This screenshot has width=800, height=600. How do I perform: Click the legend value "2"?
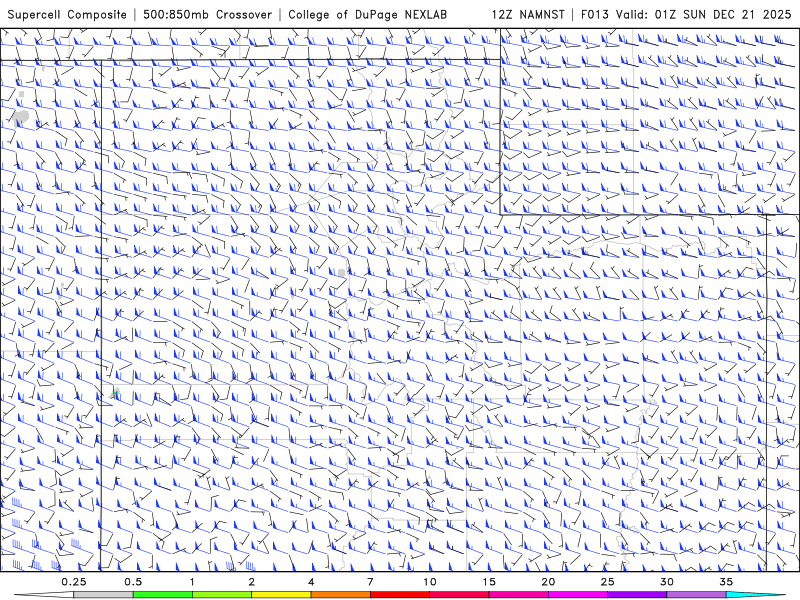[x=252, y=582]
